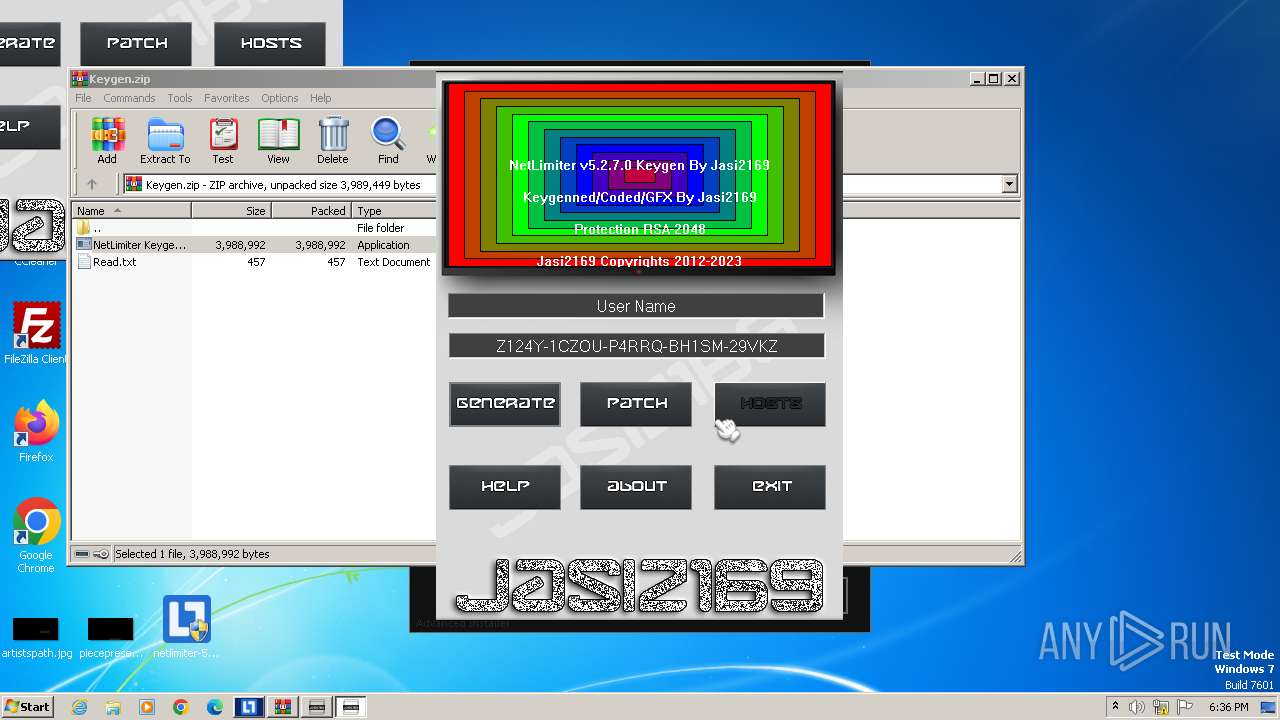The height and width of the screenshot is (720, 1280).
Task: Click the WinRAR title bar books icon
Action: (x=80, y=78)
